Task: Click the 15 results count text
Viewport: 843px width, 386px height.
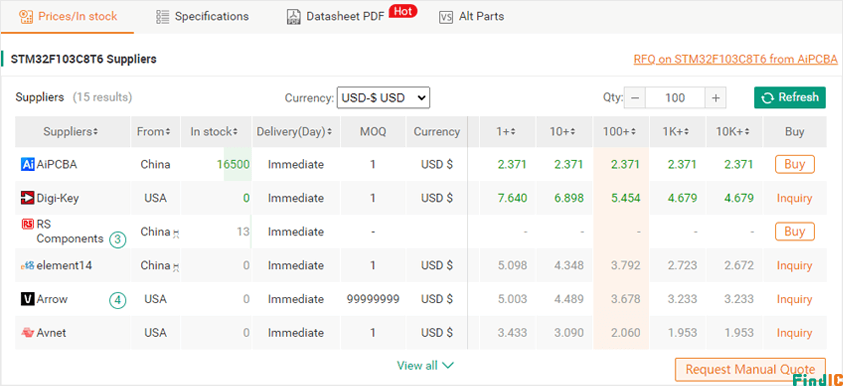Action: coord(102,97)
